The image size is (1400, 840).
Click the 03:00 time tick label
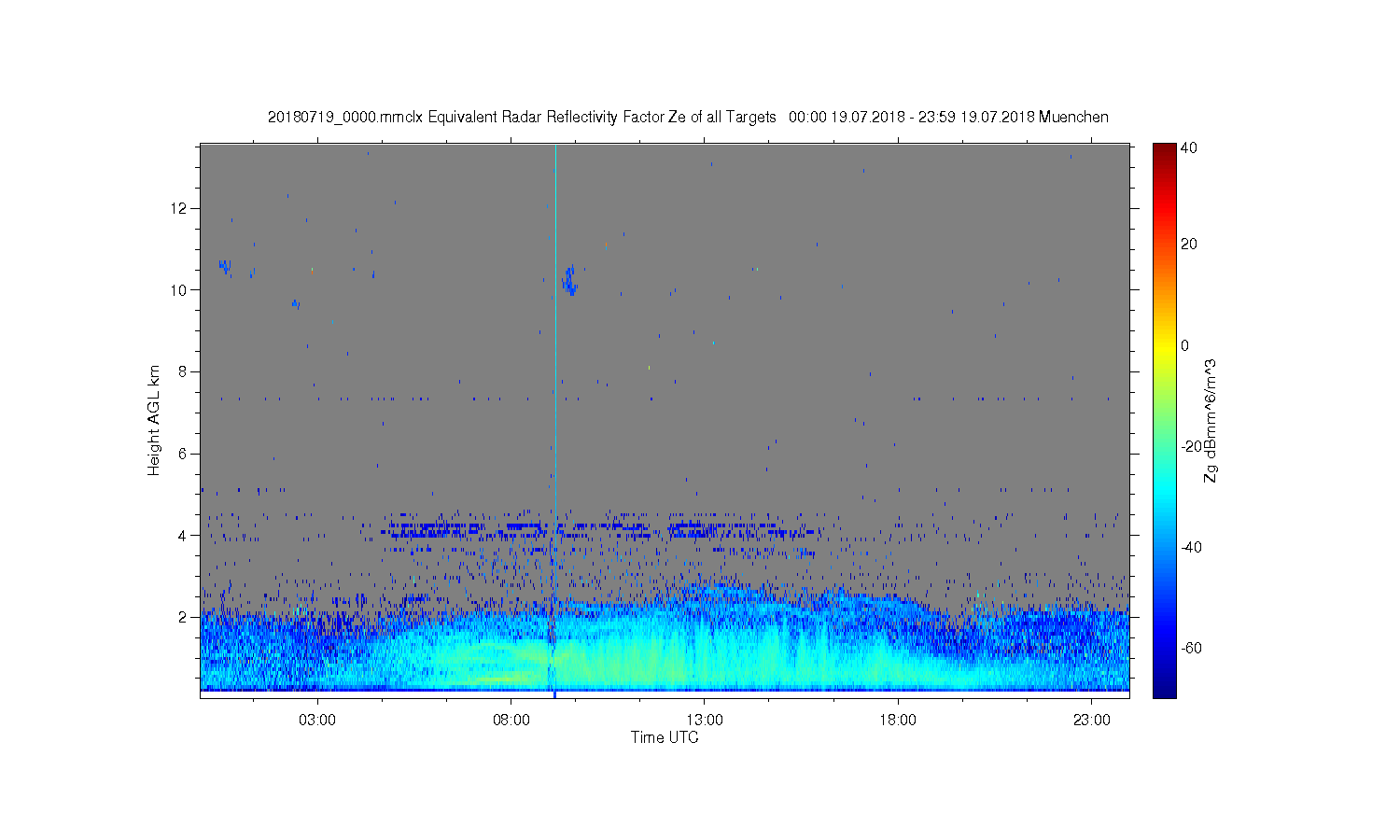317,721
